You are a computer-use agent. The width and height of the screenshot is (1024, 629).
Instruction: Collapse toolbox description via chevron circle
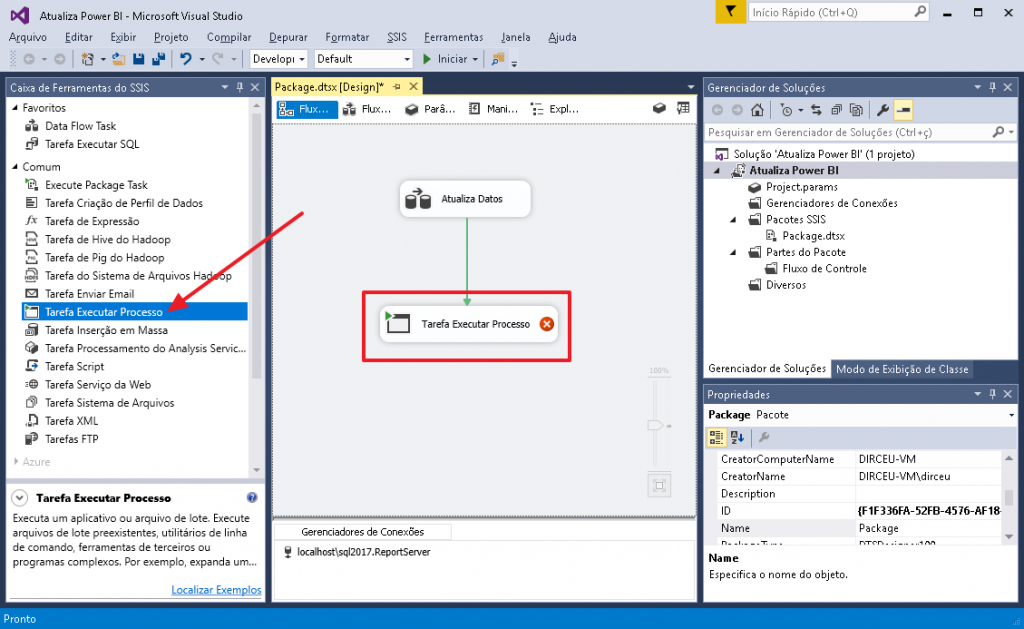(20, 498)
